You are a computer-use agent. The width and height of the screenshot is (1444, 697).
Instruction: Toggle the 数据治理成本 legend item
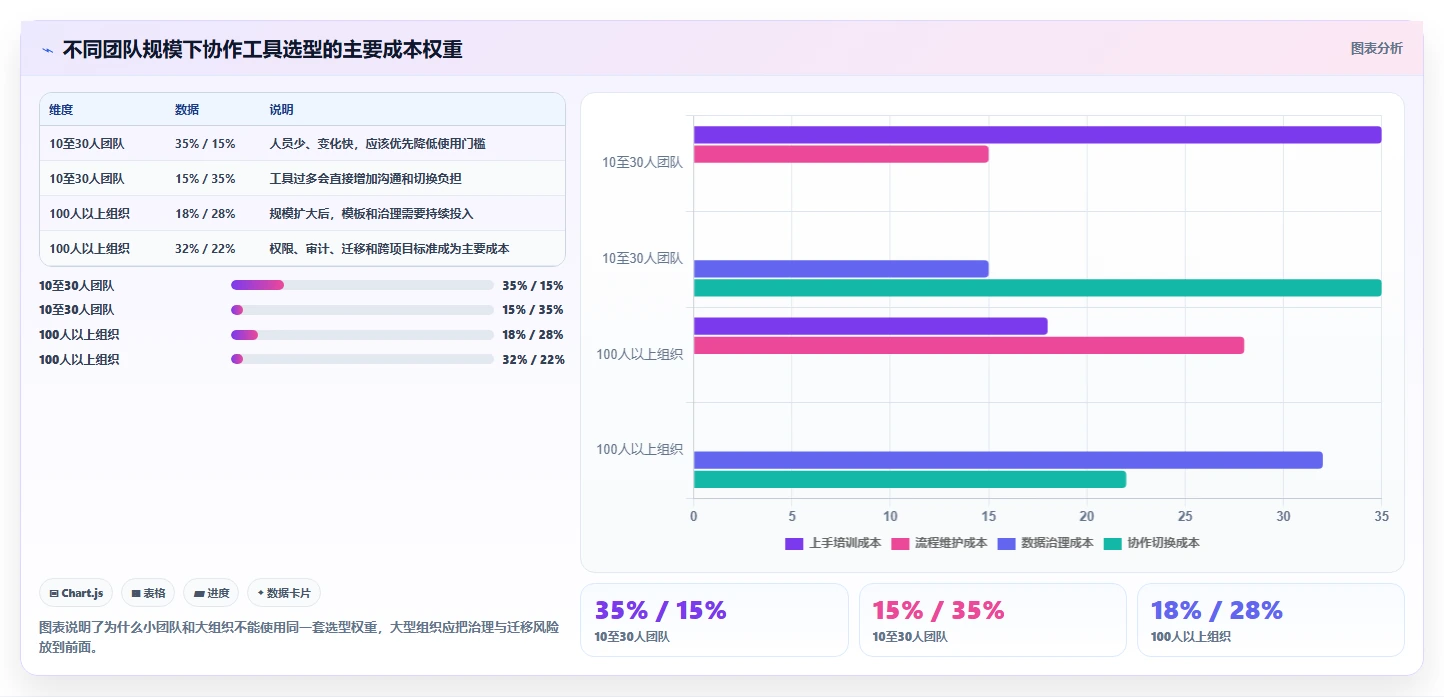[x=1045, y=543]
